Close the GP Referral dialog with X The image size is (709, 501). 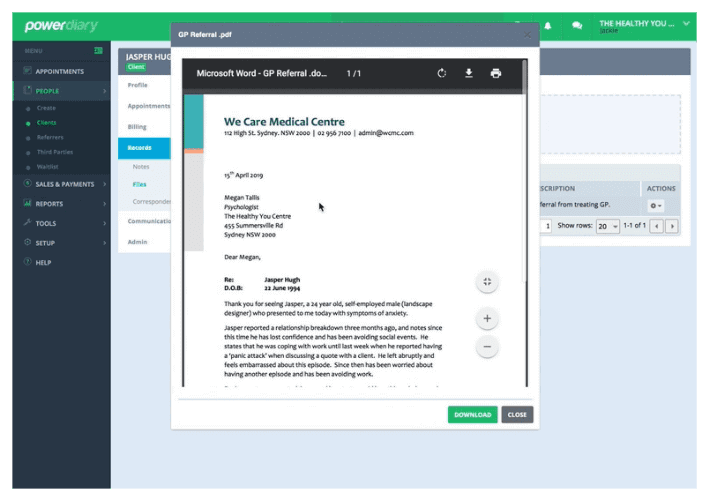pos(527,35)
